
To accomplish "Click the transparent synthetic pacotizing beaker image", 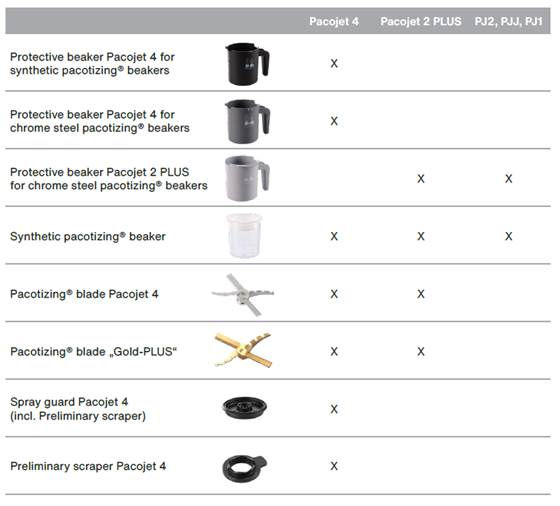I will tap(244, 236).
